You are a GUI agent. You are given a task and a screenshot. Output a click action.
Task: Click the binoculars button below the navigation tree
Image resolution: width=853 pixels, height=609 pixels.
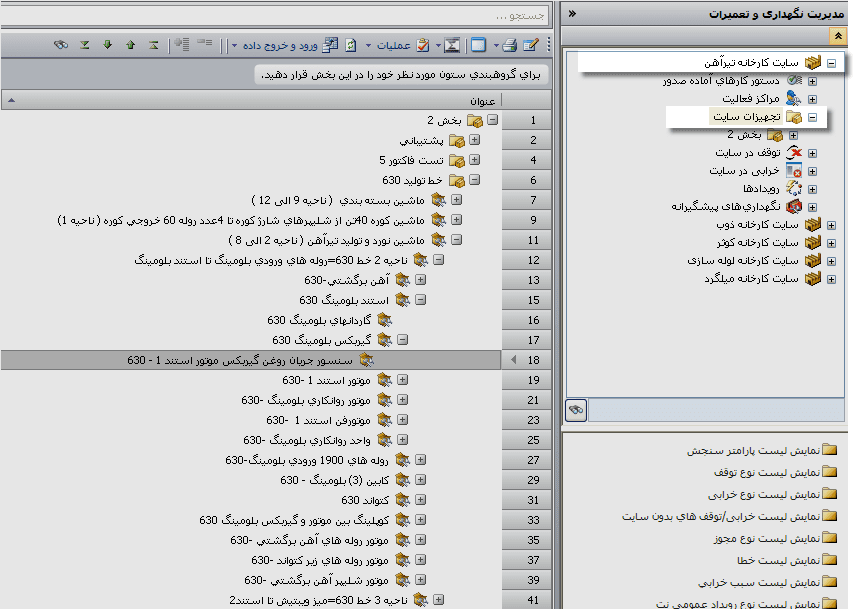click(x=576, y=410)
